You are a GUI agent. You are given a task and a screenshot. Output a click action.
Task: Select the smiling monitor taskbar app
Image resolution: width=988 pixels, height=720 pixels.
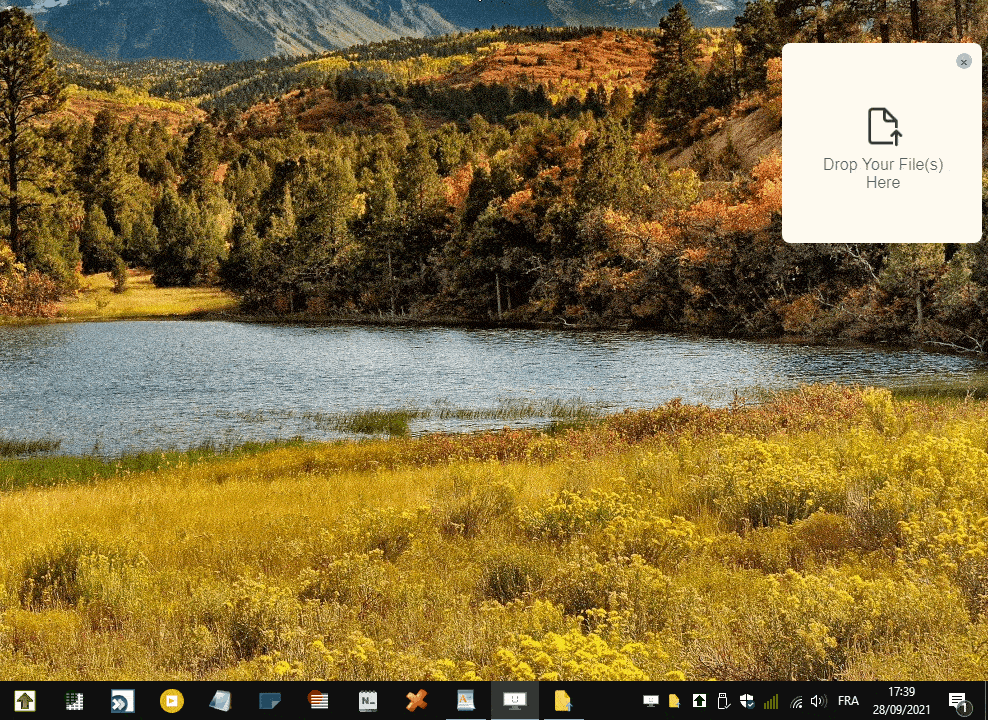point(515,700)
